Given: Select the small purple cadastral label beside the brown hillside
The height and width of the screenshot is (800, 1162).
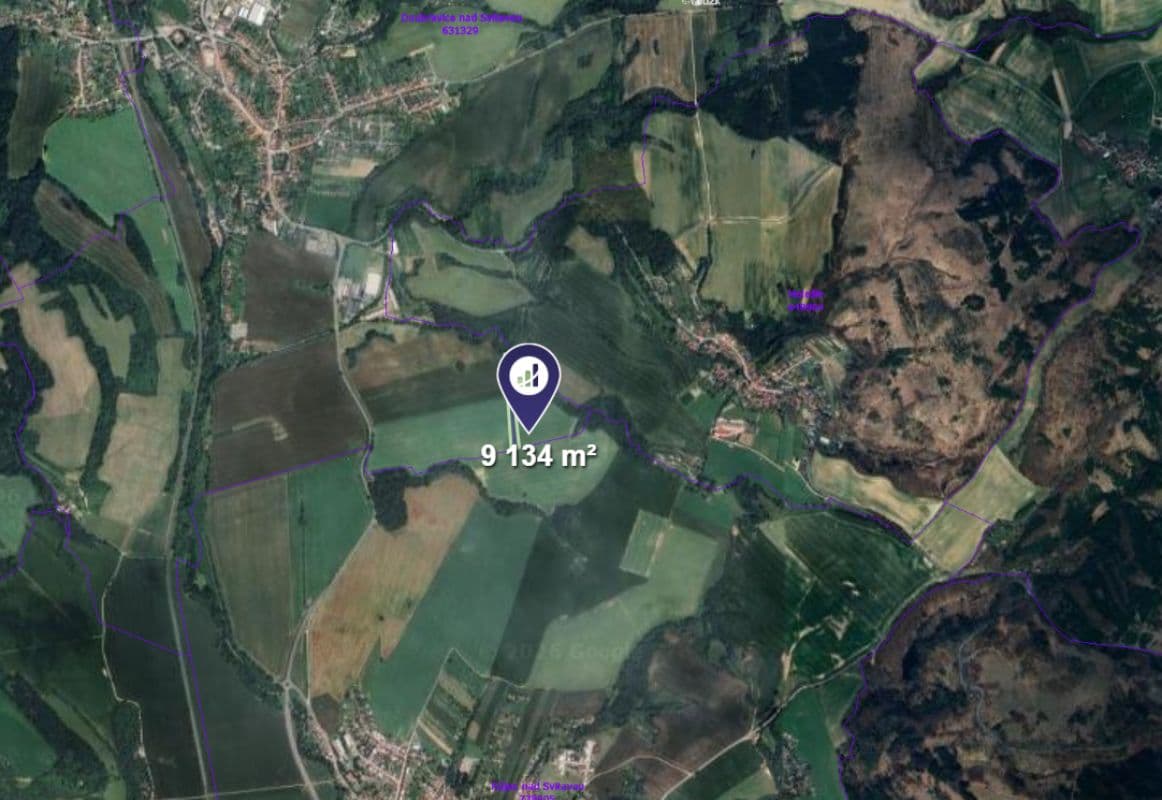Looking at the screenshot, I should click(806, 300).
